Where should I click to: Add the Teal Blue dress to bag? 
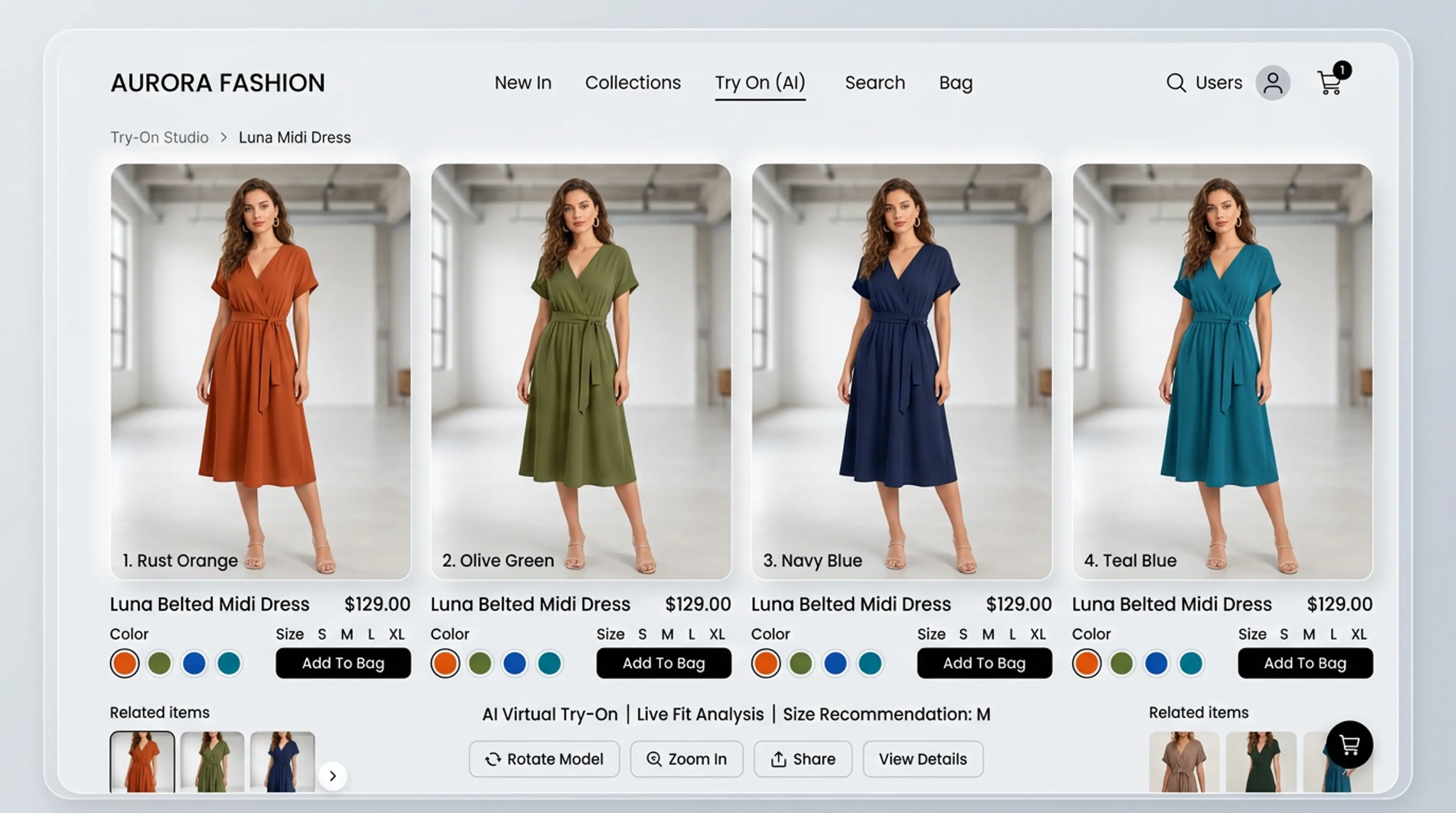point(1305,663)
